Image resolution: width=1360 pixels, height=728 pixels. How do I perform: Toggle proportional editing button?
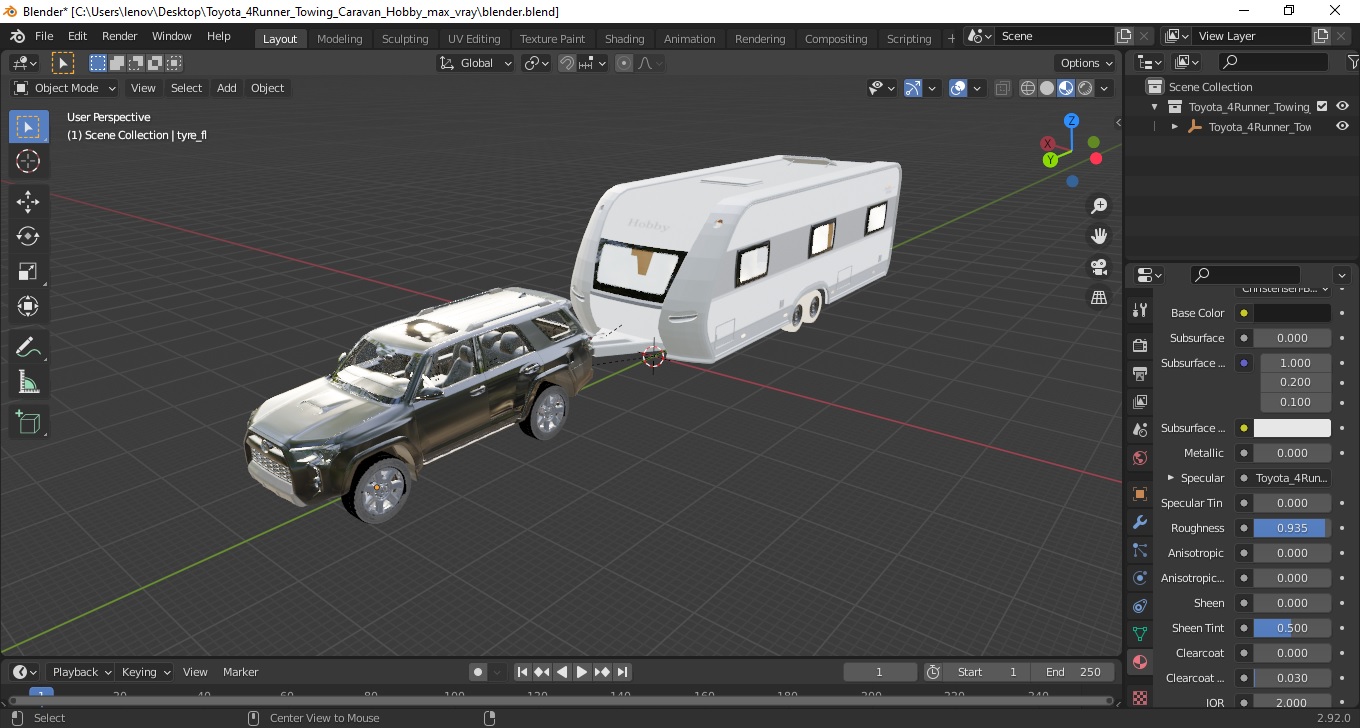pos(624,63)
